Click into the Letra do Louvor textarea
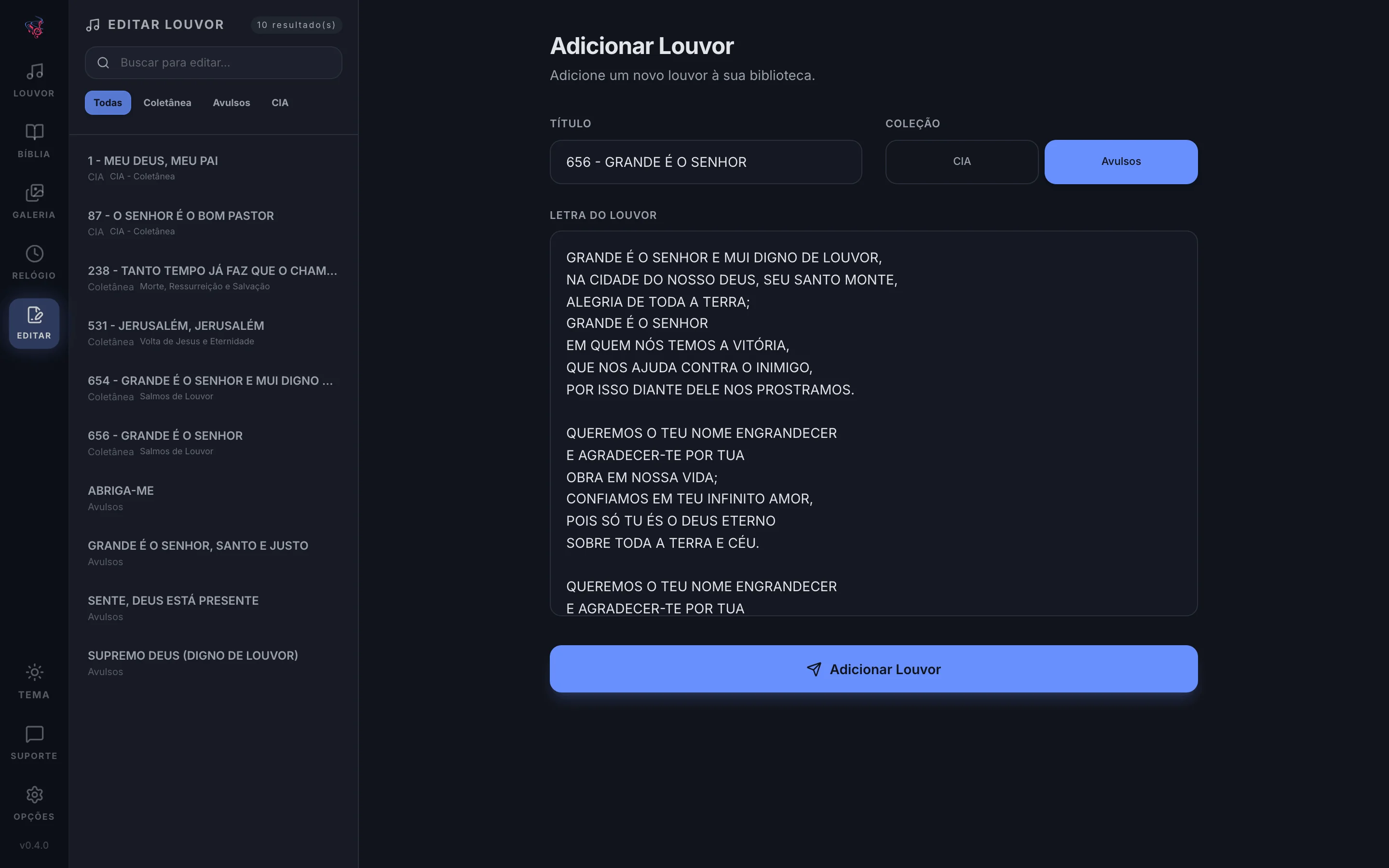The height and width of the screenshot is (868, 1389). (x=873, y=424)
